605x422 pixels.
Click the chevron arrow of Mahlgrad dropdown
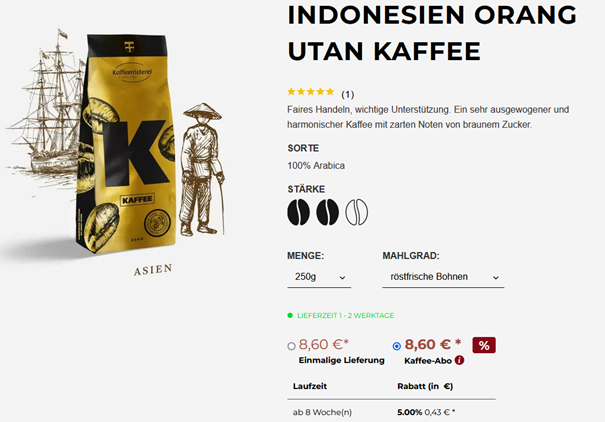[x=496, y=278]
